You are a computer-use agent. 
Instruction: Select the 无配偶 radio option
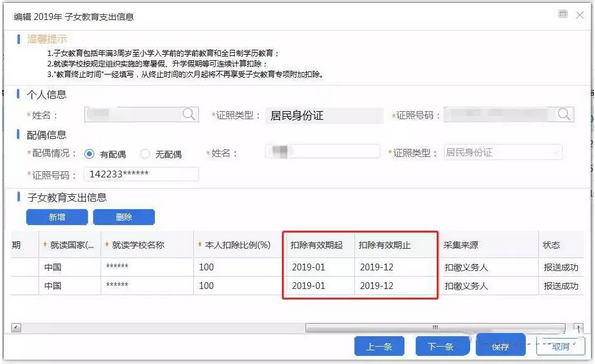(x=145, y=154)
